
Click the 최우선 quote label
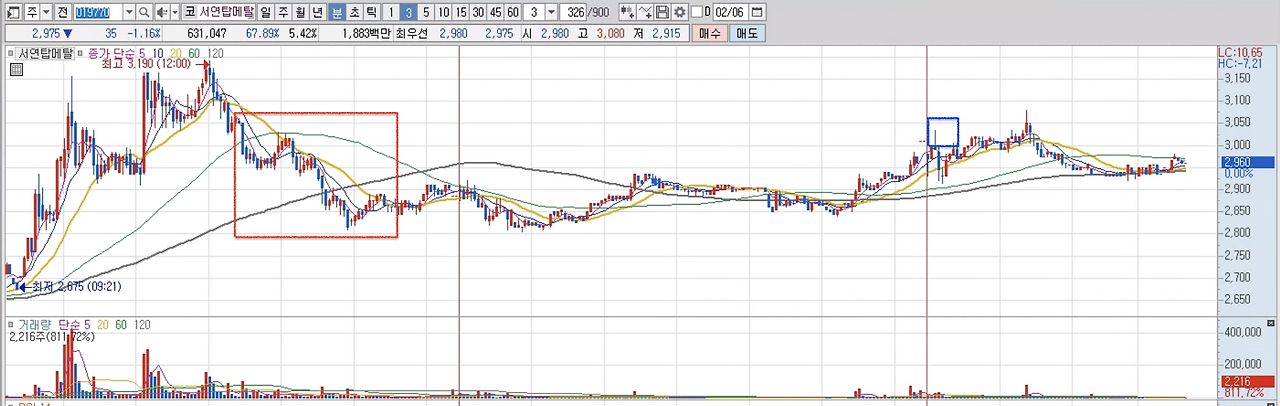tap(413, 33)
